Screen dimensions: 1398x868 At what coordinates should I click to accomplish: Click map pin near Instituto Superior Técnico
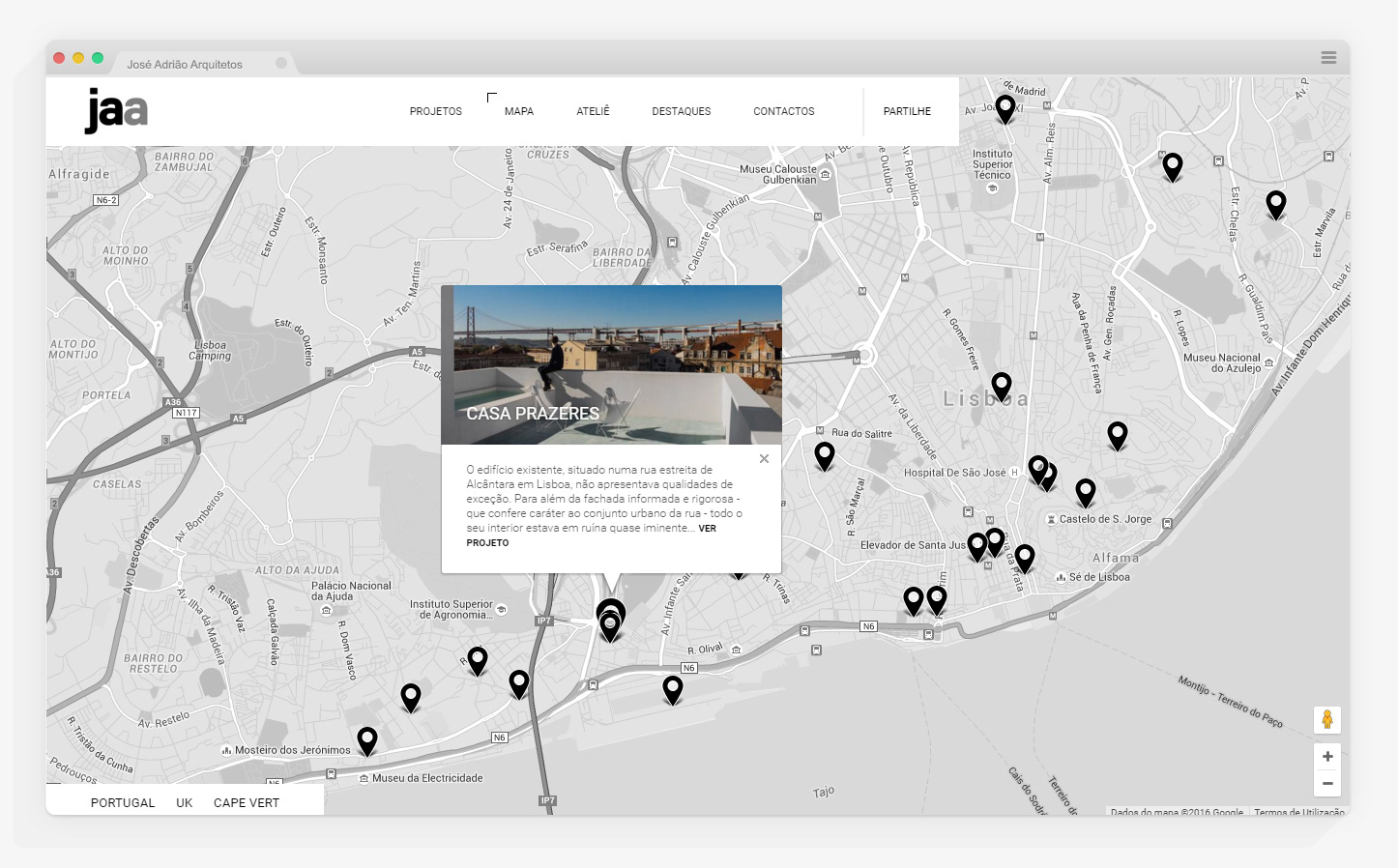[x=1005, y=108]
